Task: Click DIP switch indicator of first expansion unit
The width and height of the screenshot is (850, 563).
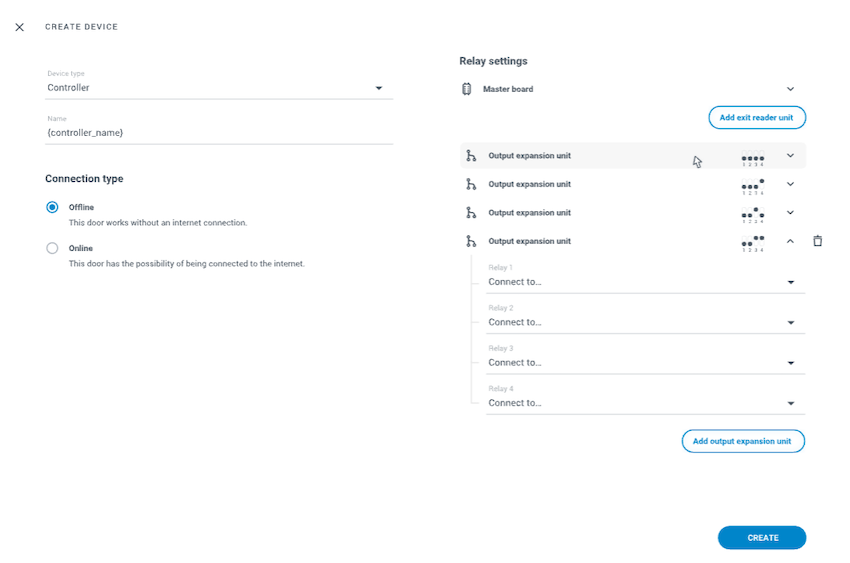Action: pos(753,158)
